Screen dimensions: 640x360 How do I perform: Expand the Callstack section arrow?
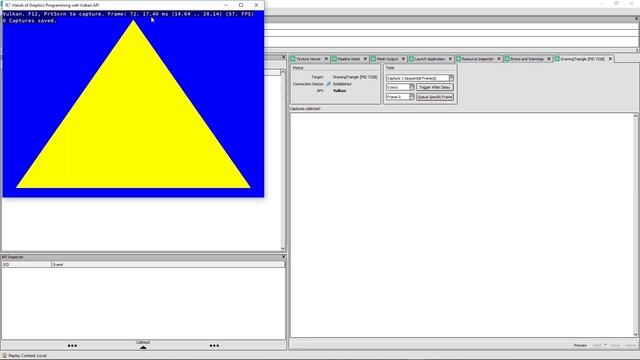143,347
